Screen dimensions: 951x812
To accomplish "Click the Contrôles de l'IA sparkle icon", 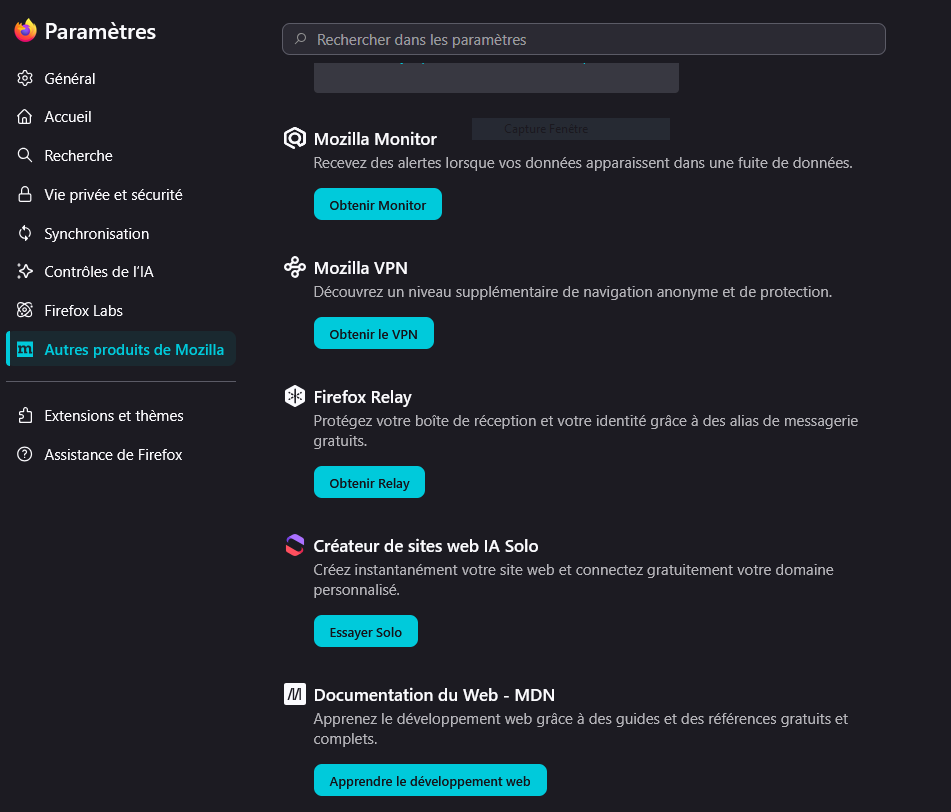I will pyautogui.click(x=25, y=271).
